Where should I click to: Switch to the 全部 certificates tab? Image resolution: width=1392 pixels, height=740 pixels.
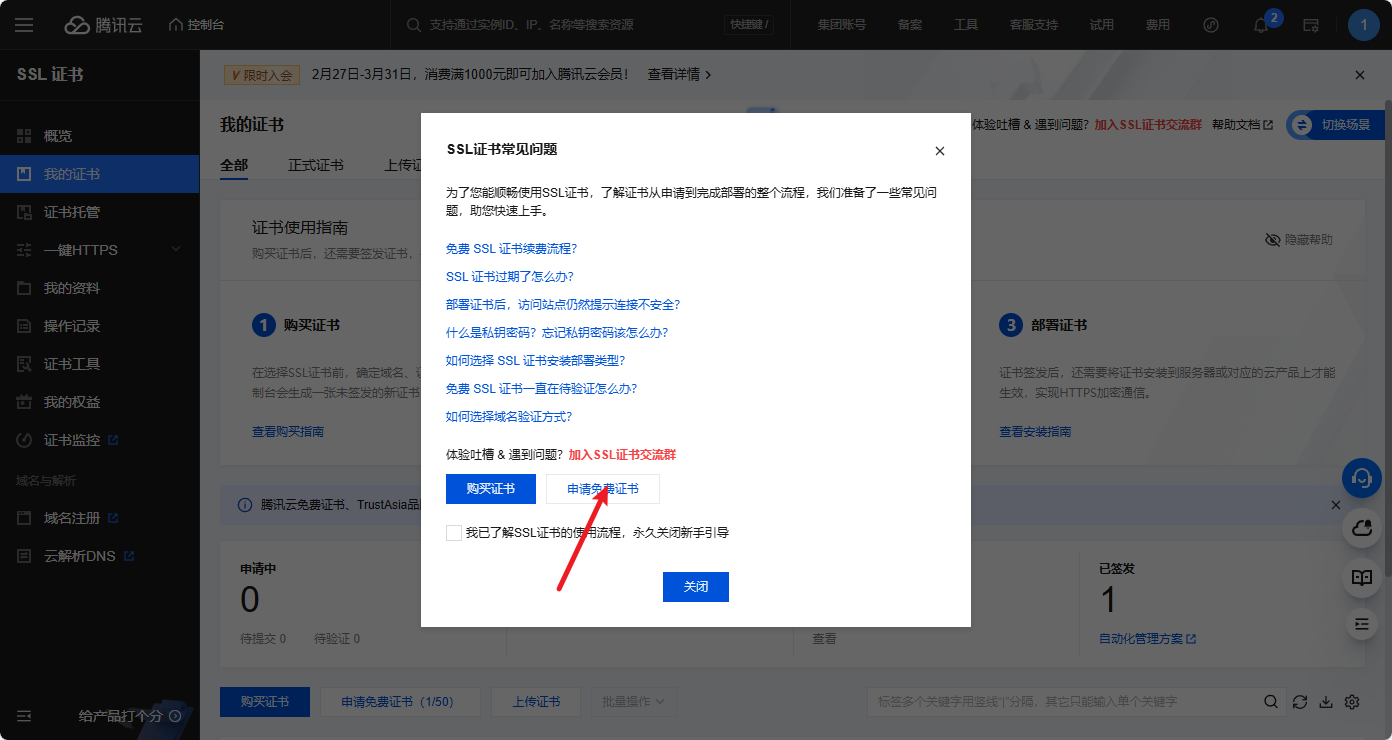(234, 165)
